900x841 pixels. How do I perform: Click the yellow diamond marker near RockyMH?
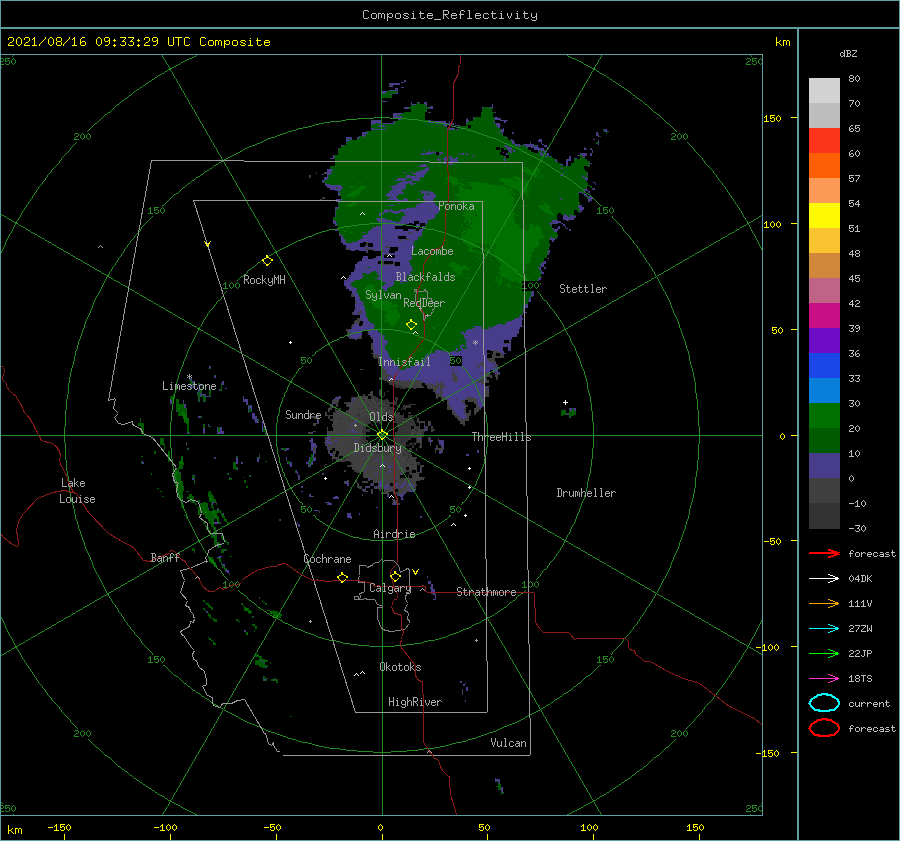[267, 261]
